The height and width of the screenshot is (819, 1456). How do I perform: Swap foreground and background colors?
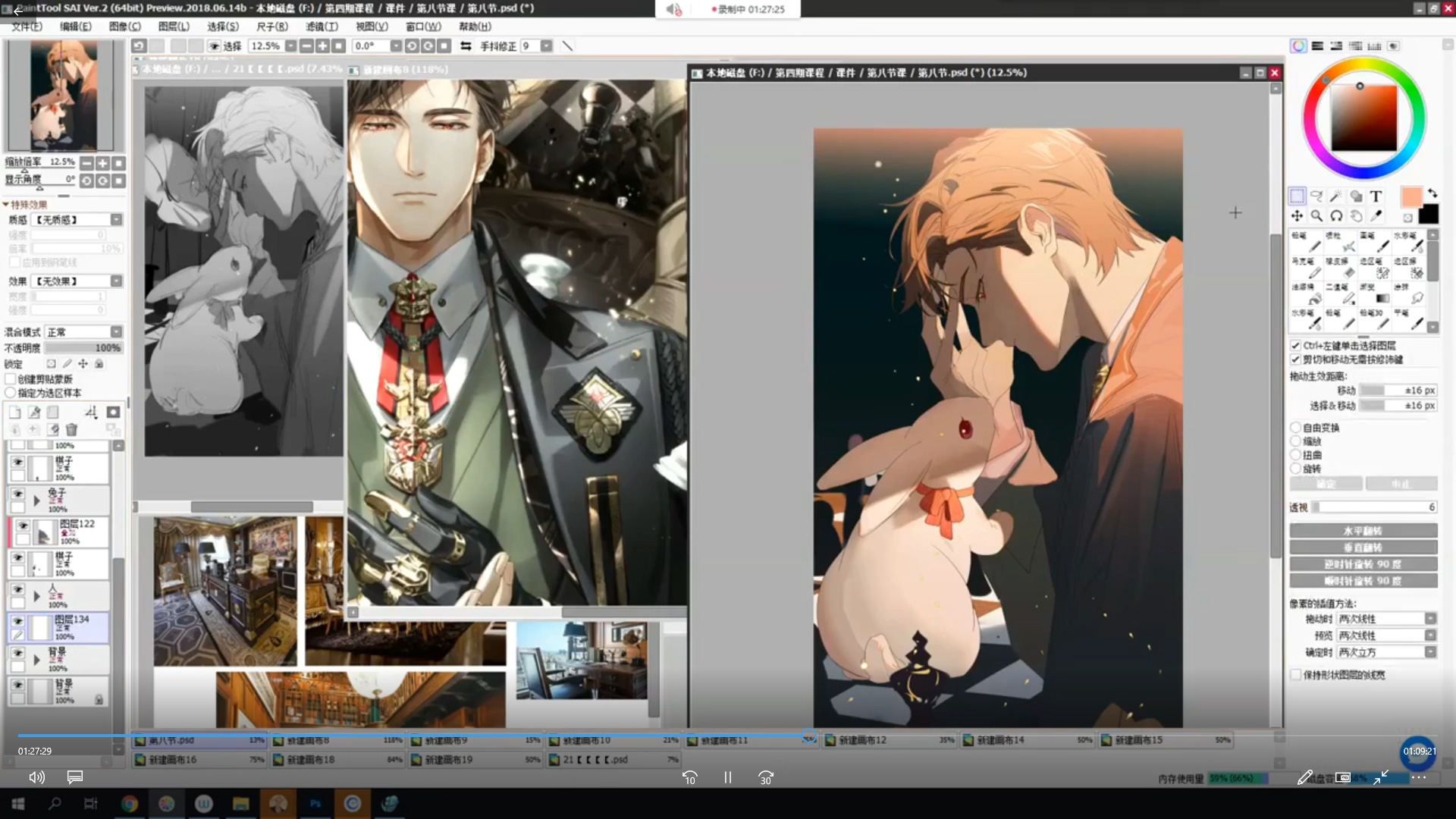1432,193
